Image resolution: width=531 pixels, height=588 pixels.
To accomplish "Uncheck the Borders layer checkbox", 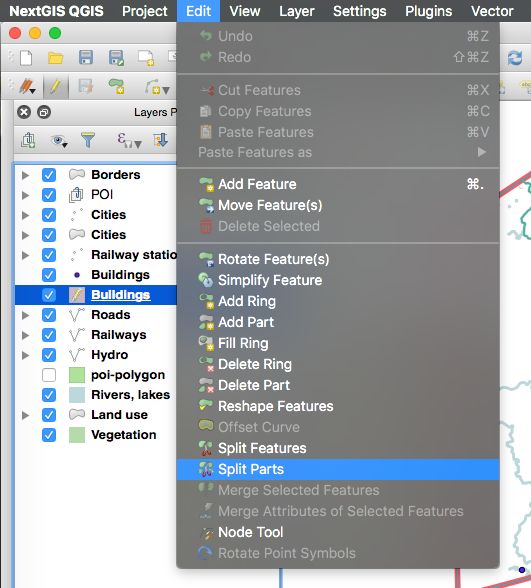I will click(49, 175).
